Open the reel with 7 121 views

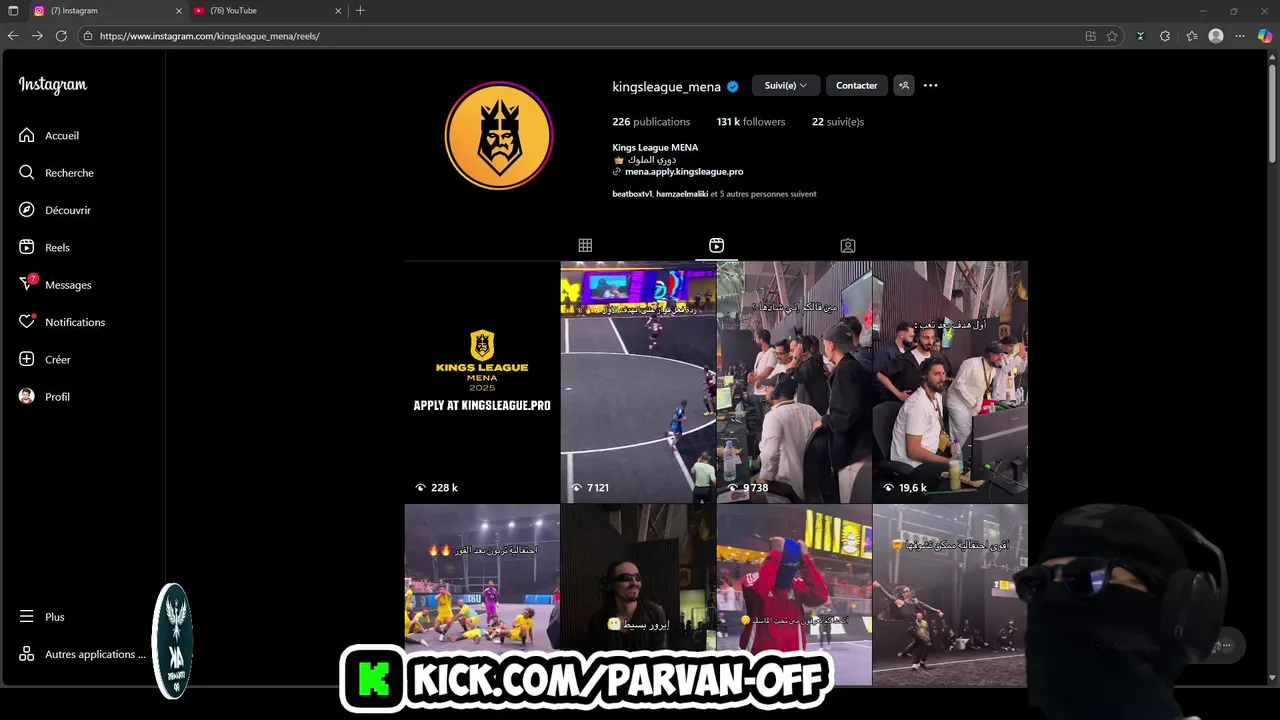coord(638,382)
